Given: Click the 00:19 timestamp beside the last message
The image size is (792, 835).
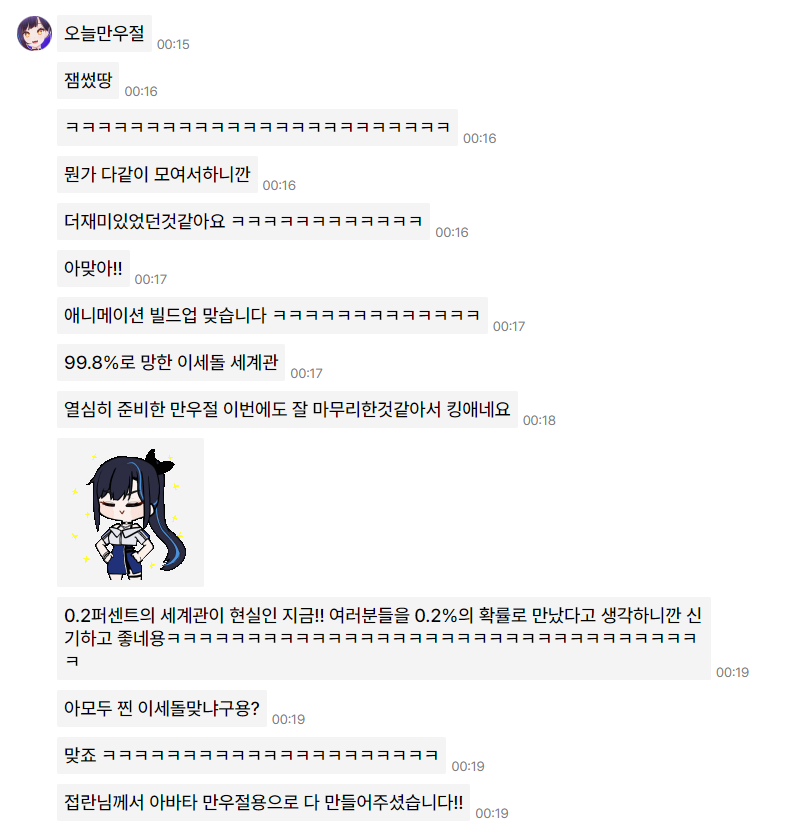Looking at the screenshot, I should (492, 813).
